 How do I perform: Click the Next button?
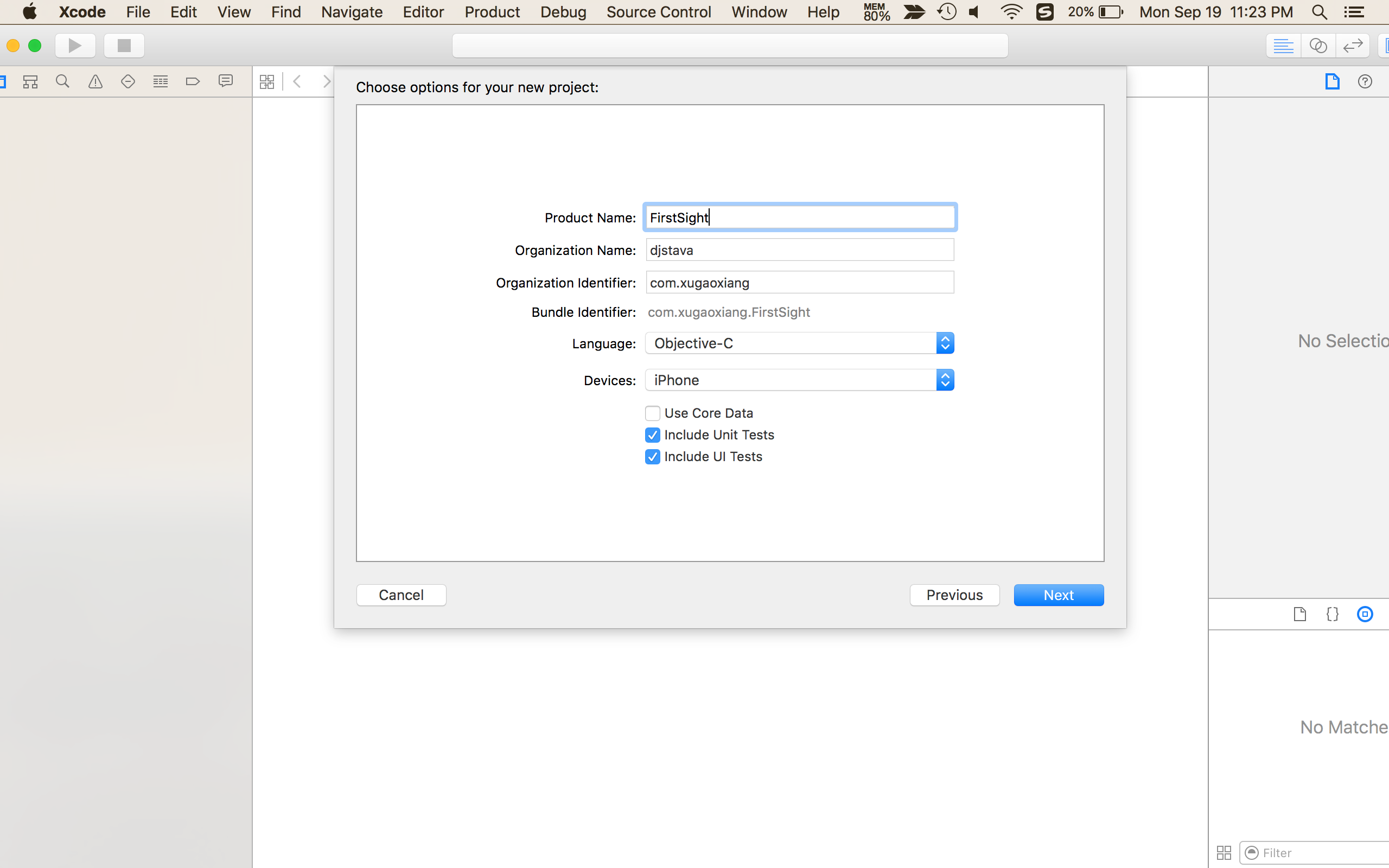pyautogui.click(x=1058, y=595)
